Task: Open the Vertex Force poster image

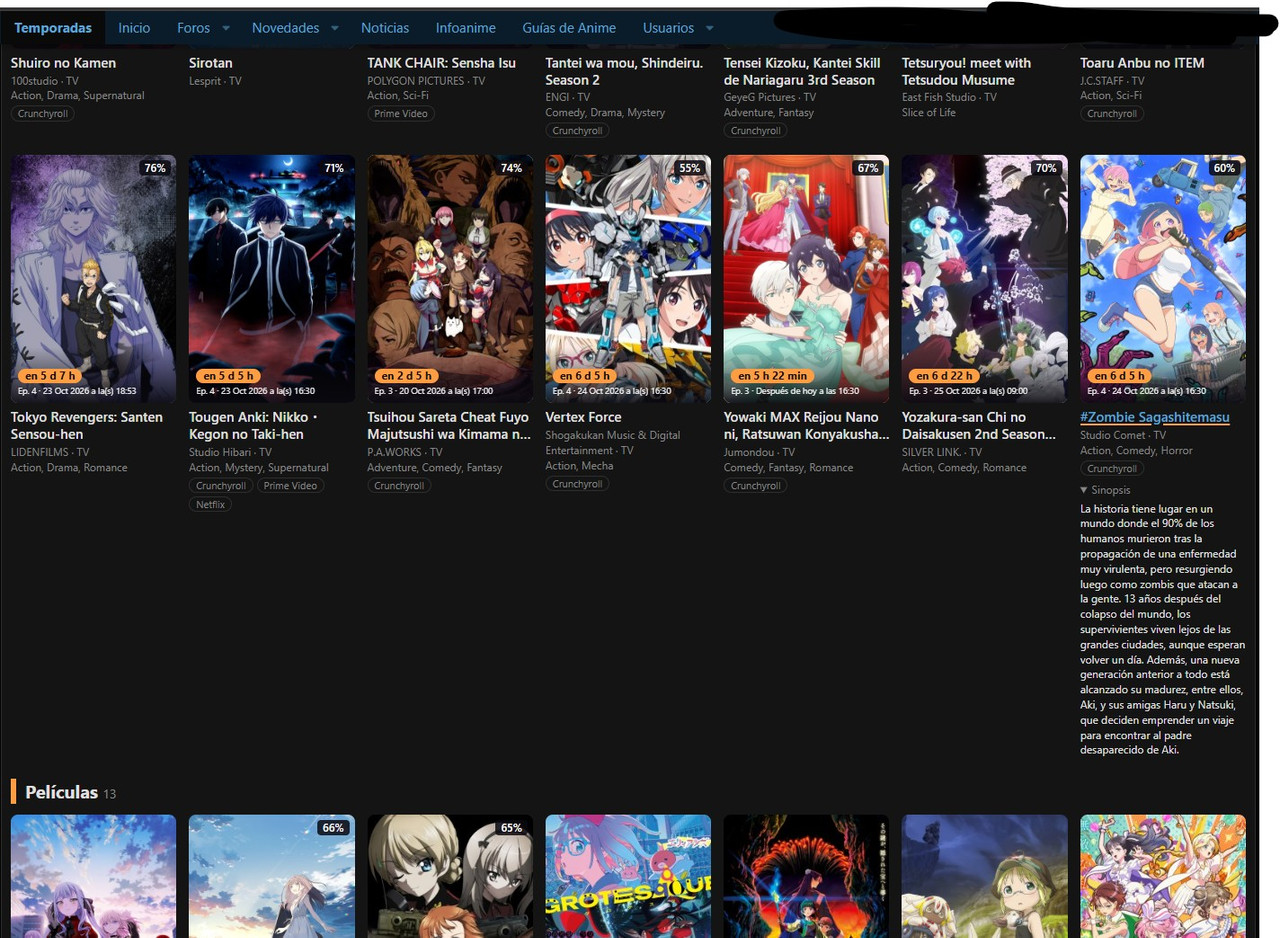Action: click(x=628, y=279)
